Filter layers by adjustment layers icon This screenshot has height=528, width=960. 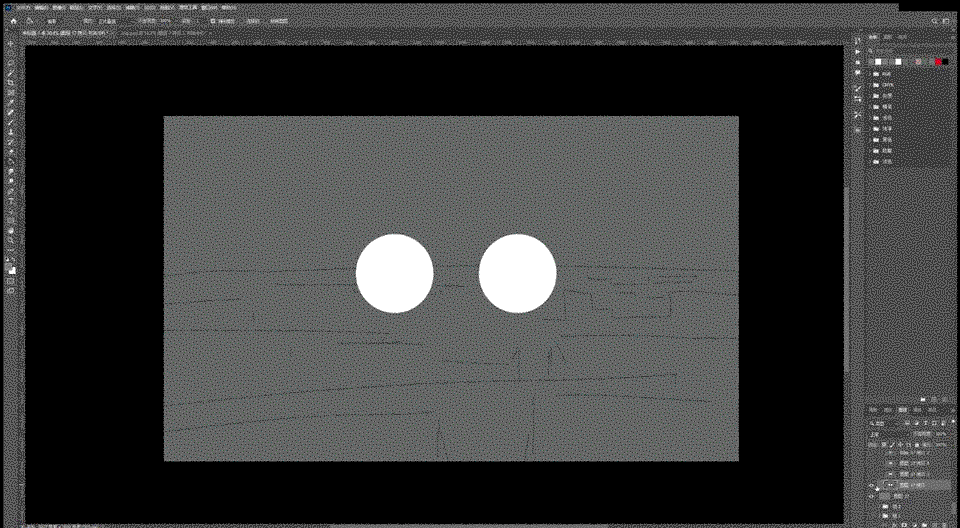click(x=917, y=423)
